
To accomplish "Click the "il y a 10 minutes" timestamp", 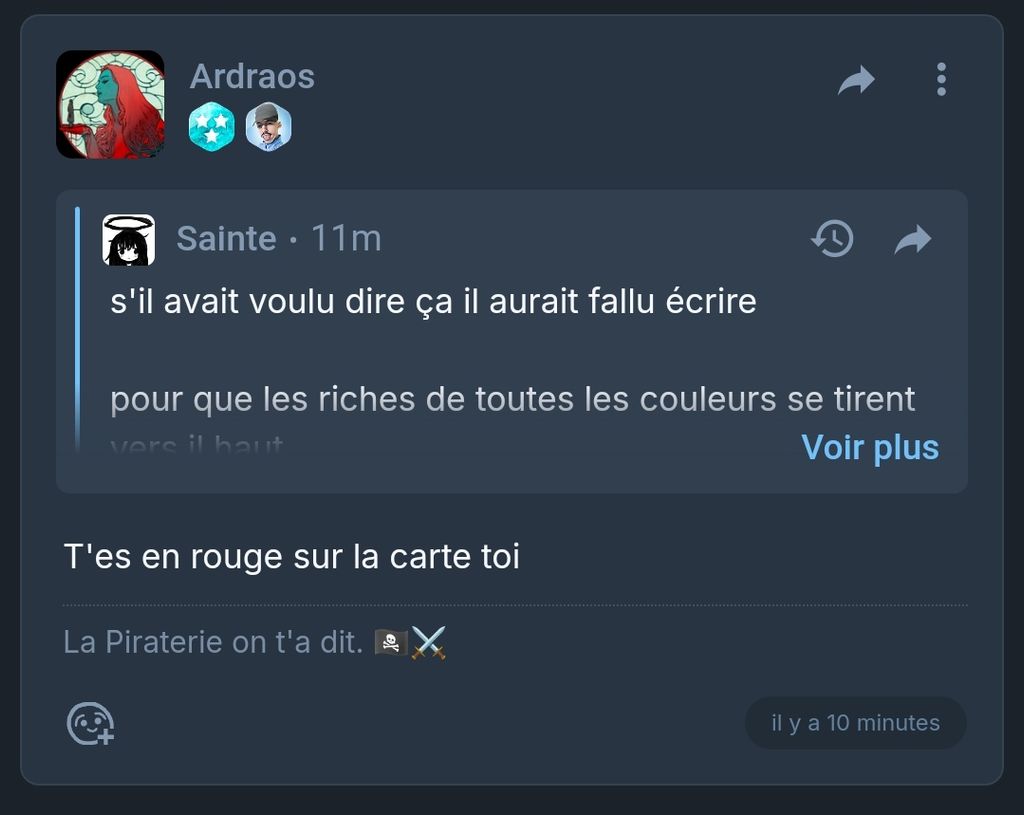I will click(x=856, y=723).
